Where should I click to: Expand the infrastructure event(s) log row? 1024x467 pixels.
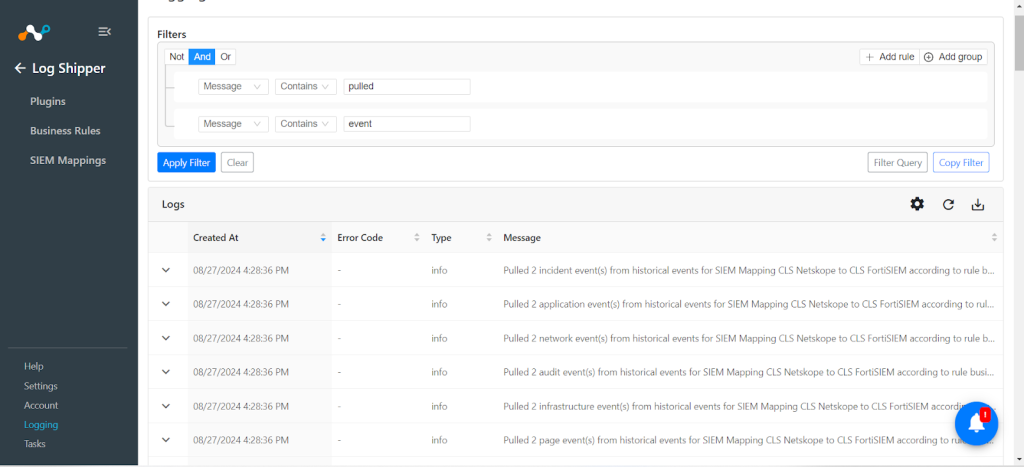point(166,406)
